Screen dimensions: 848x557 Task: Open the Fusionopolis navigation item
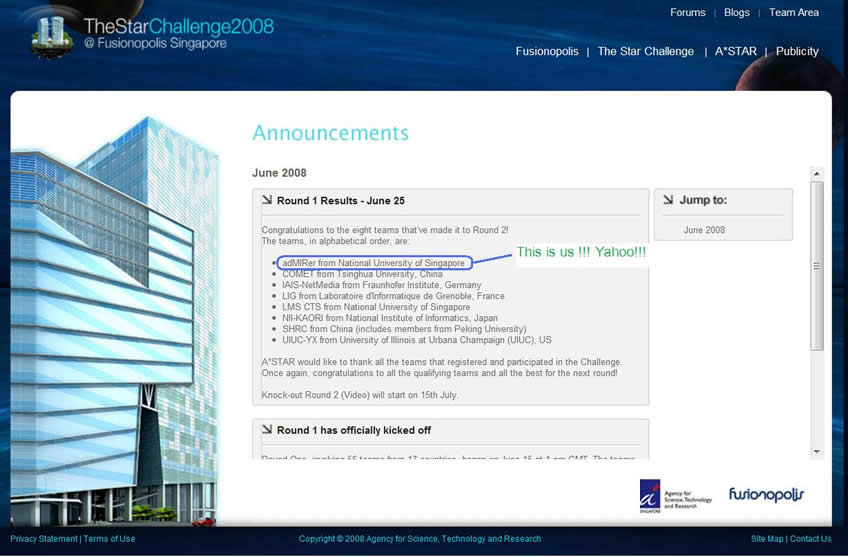point(546,52)
